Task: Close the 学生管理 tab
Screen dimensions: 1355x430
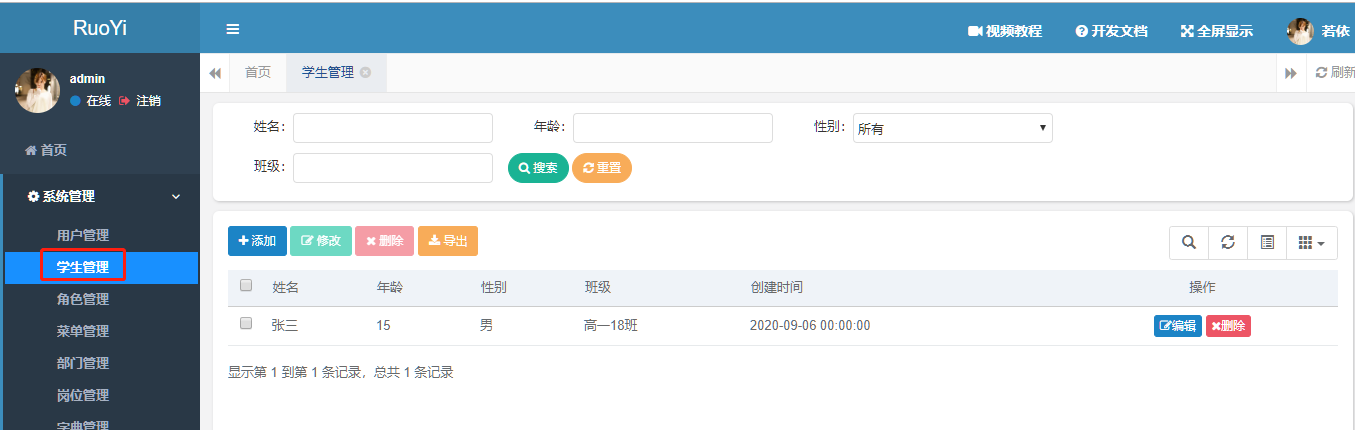Action: [366, 72]
